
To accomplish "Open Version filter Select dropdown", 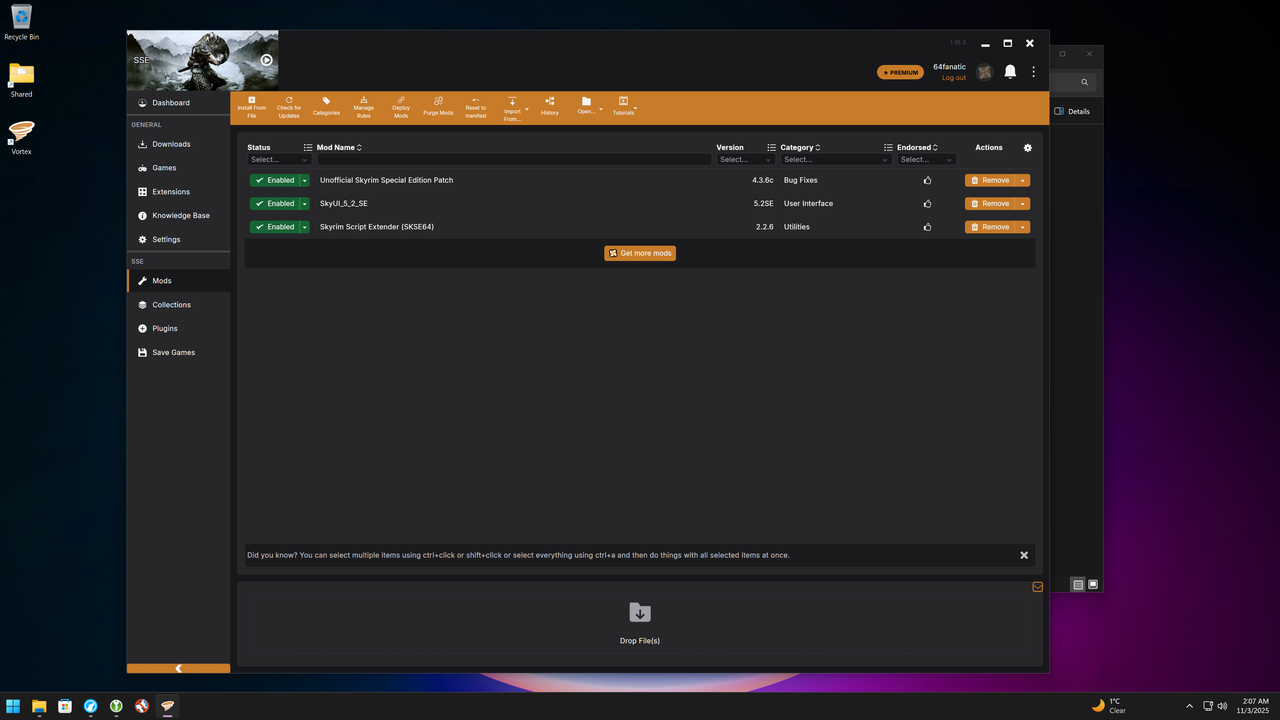I will tap(746, 159).
